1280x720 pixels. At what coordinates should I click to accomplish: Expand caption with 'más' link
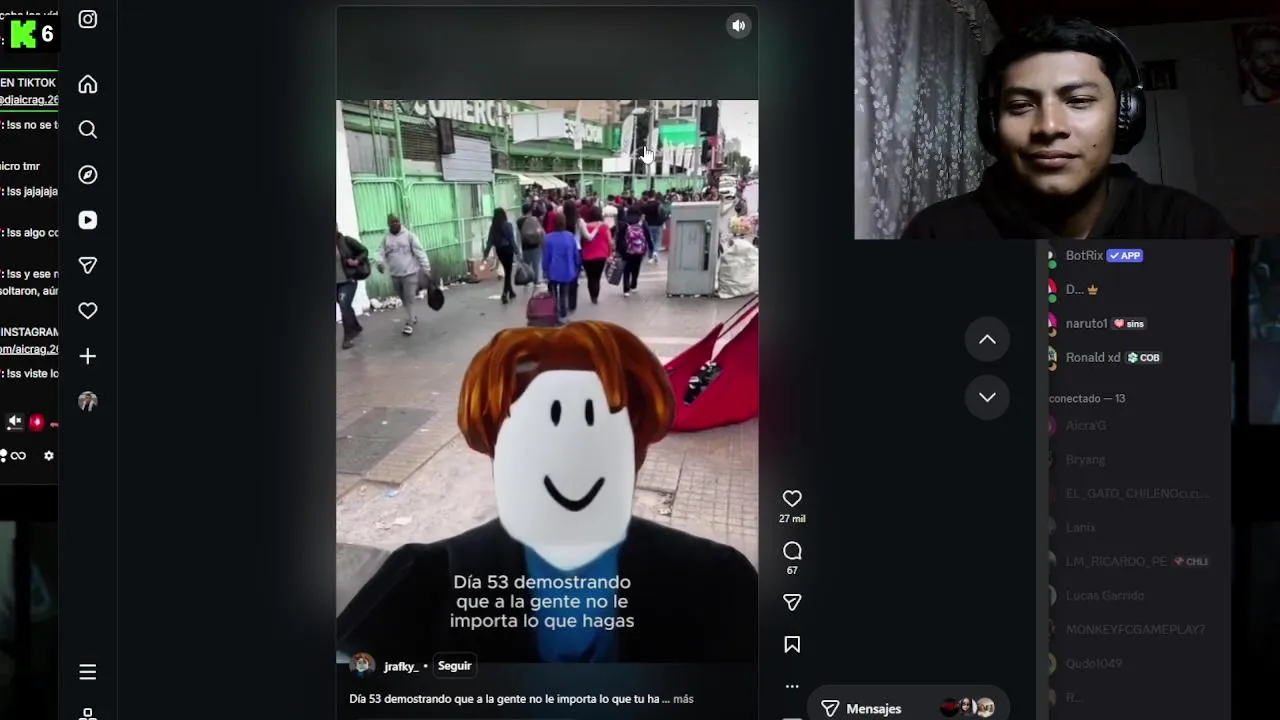[683, 699]
